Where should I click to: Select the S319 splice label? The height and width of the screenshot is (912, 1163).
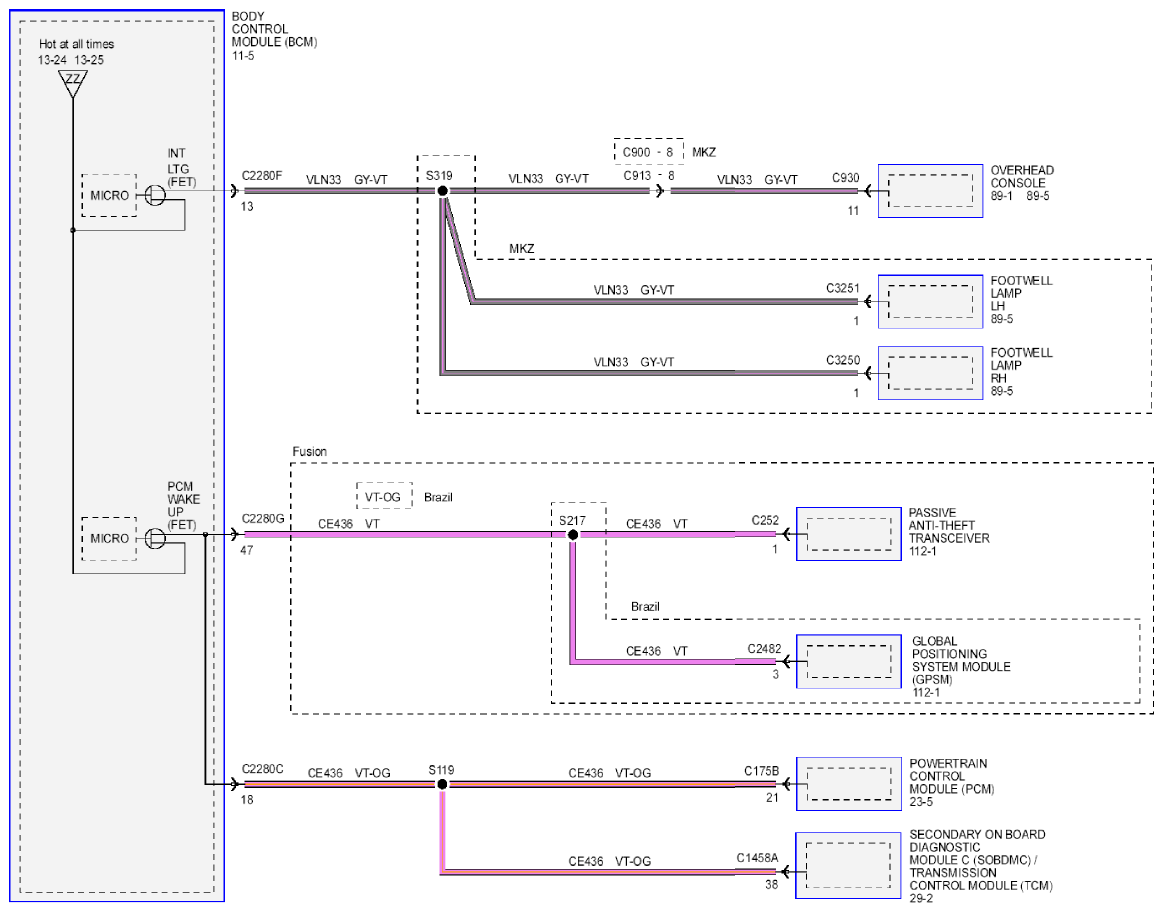click(x=439, y=176)
